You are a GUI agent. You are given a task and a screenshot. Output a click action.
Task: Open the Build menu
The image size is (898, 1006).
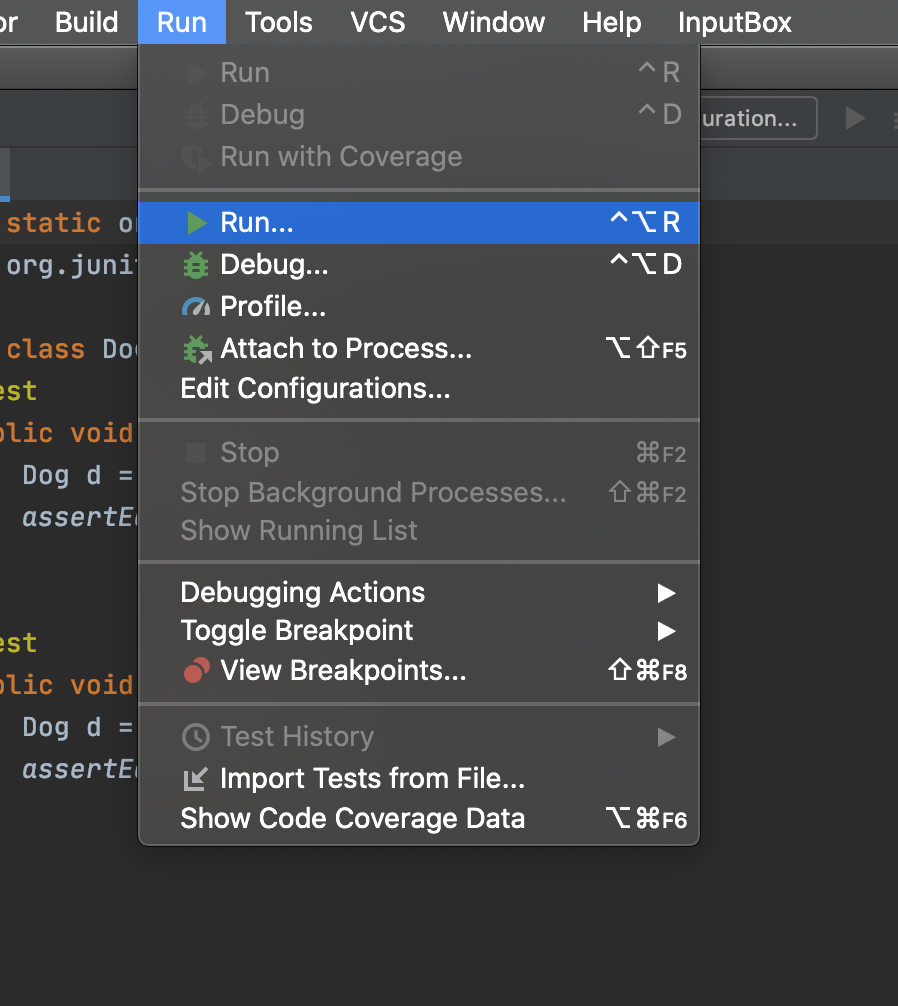pos(87,22)
